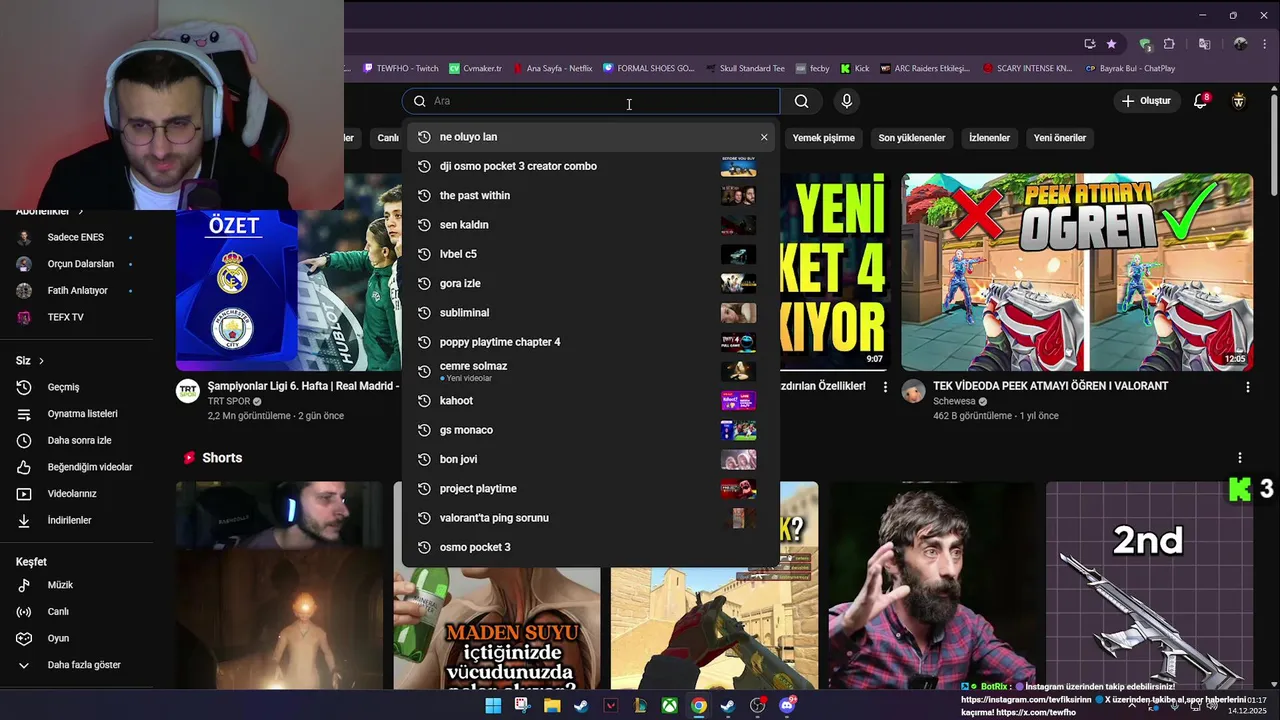
Task: Choose 'gs monaco' search suggestion
Action: coord(590,430)
